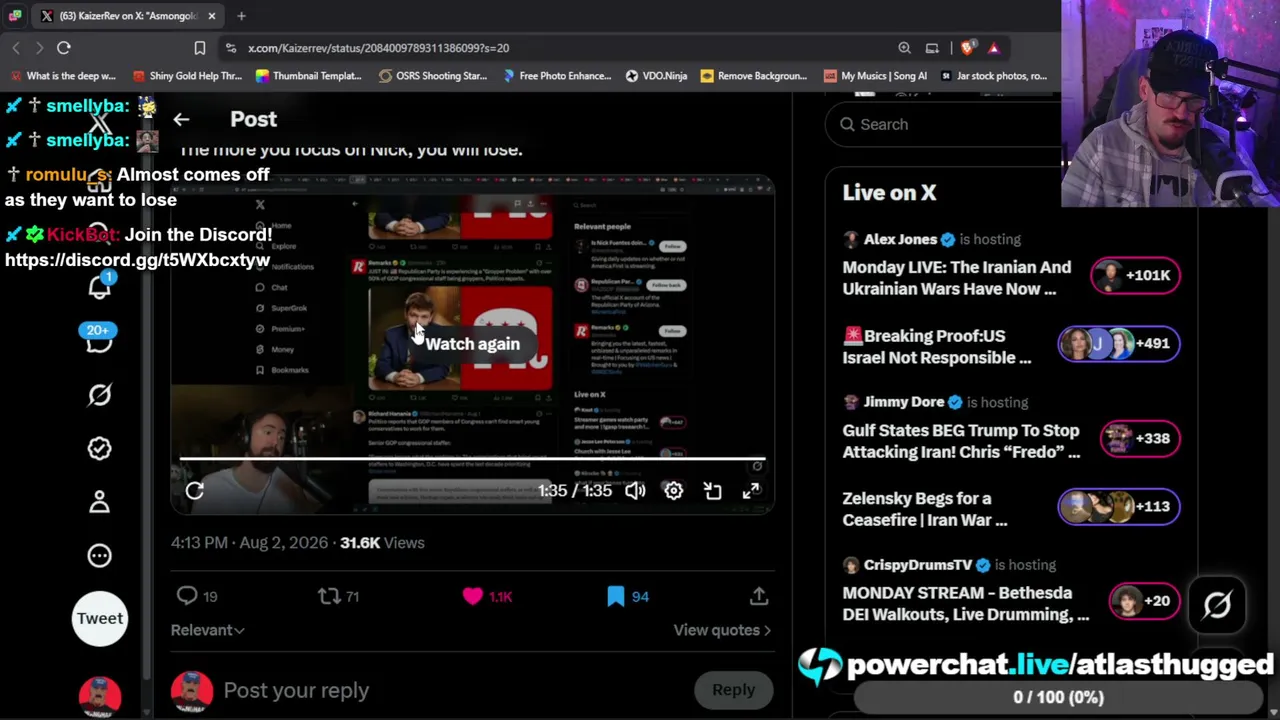1280x720 pixels.
Task: Open Breaking Proof US Israel broadcast
Action: [x=936, y=347]
